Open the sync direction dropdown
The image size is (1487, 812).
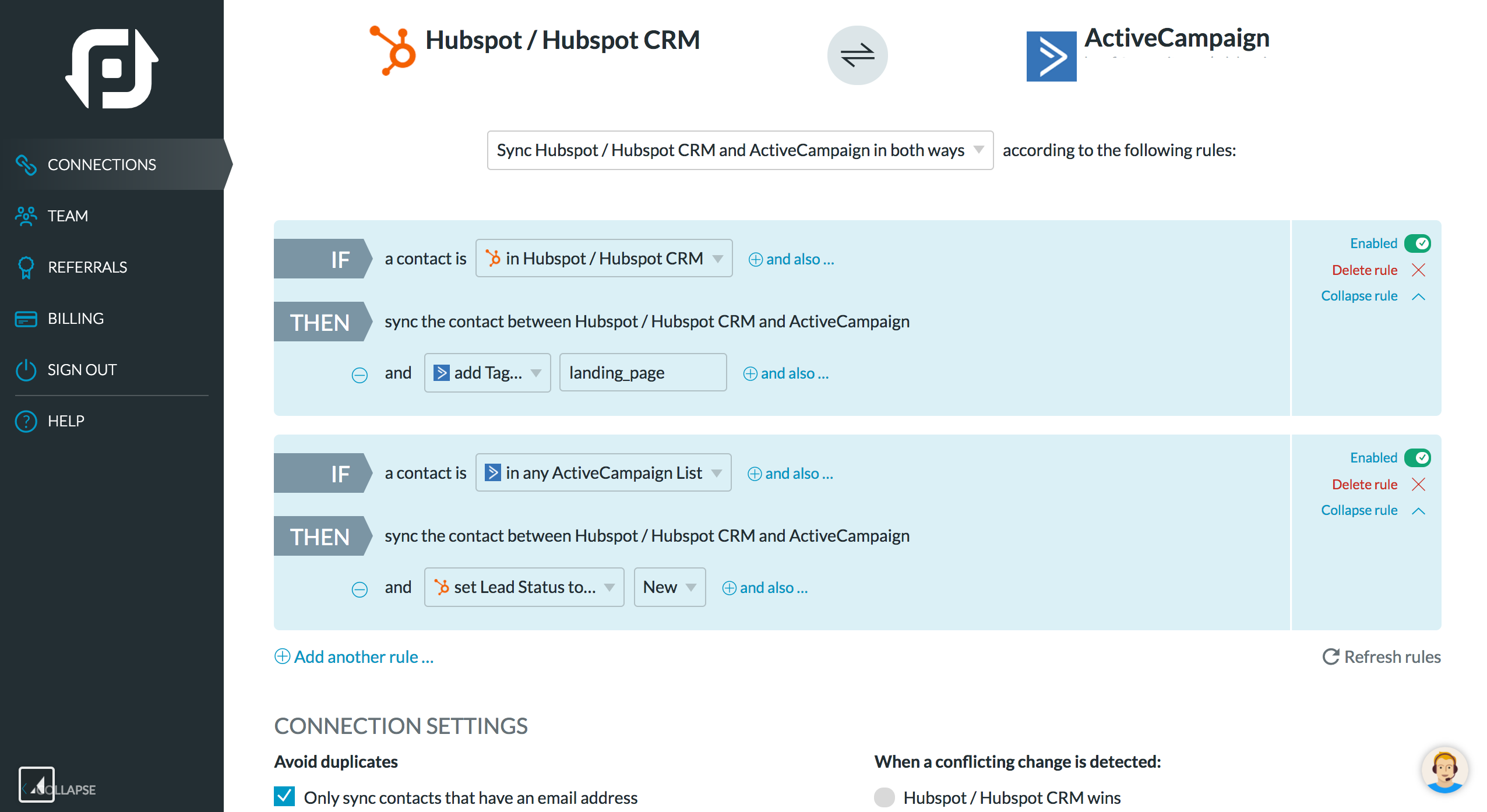739,150
